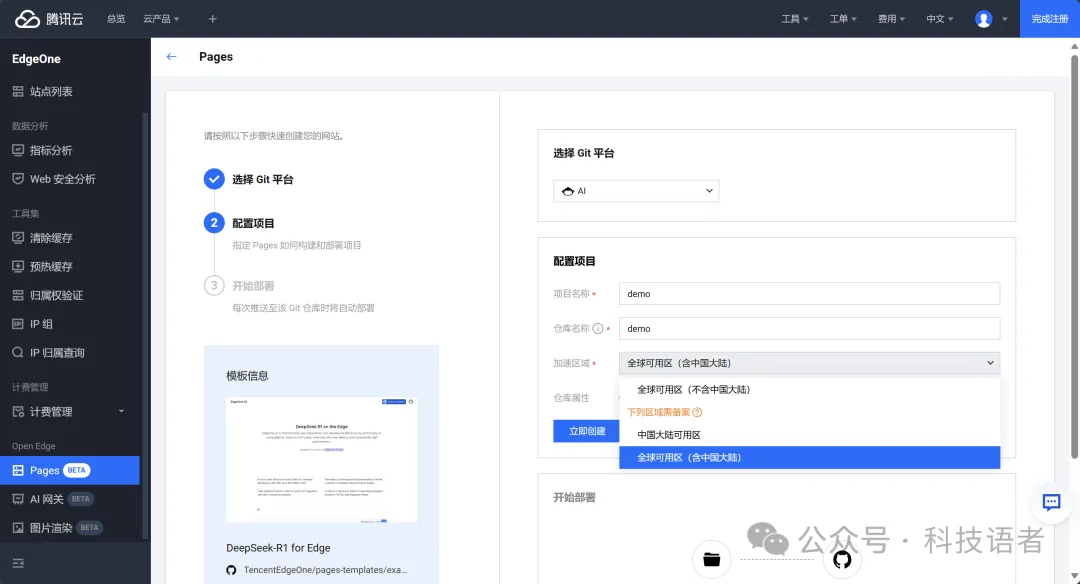
Task: Click the 归属权验证 sidebar icon
Action: [x=18, y=295]
